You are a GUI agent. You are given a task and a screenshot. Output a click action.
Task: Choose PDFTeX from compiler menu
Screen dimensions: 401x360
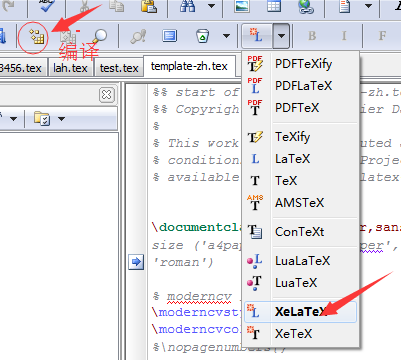coord(301,108)
